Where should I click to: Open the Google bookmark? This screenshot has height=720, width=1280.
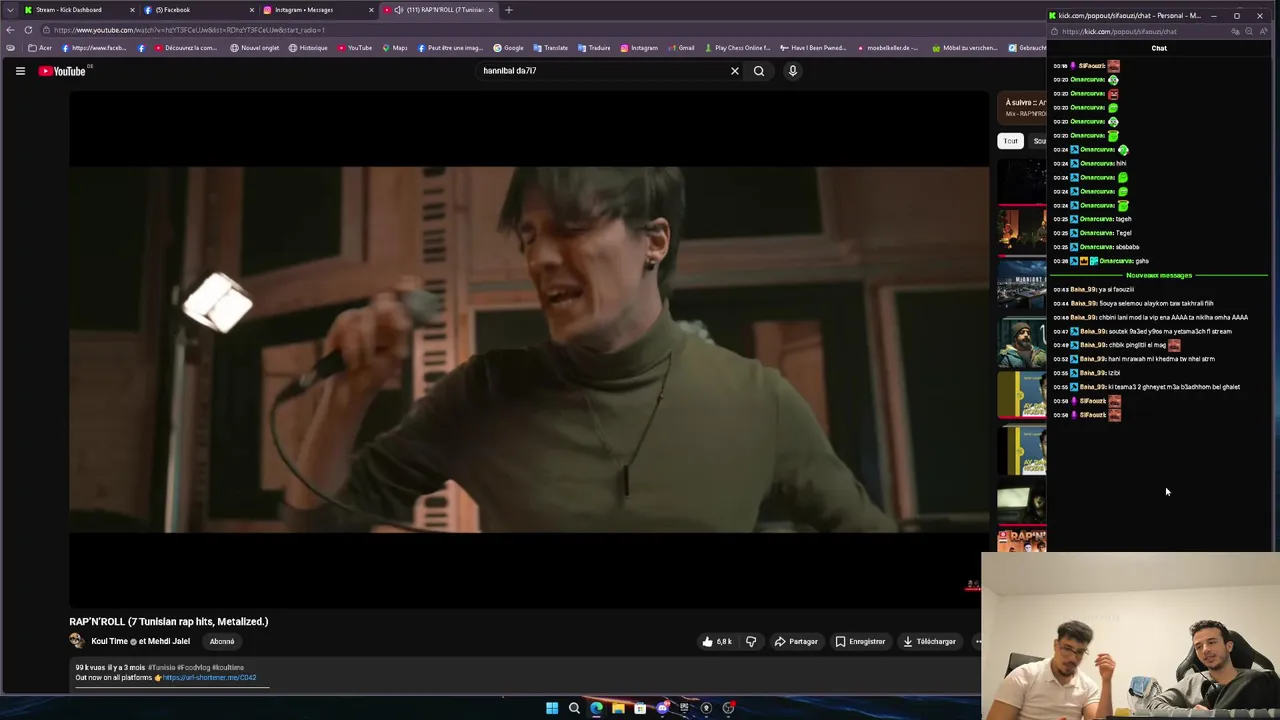[x=508, y=48]
